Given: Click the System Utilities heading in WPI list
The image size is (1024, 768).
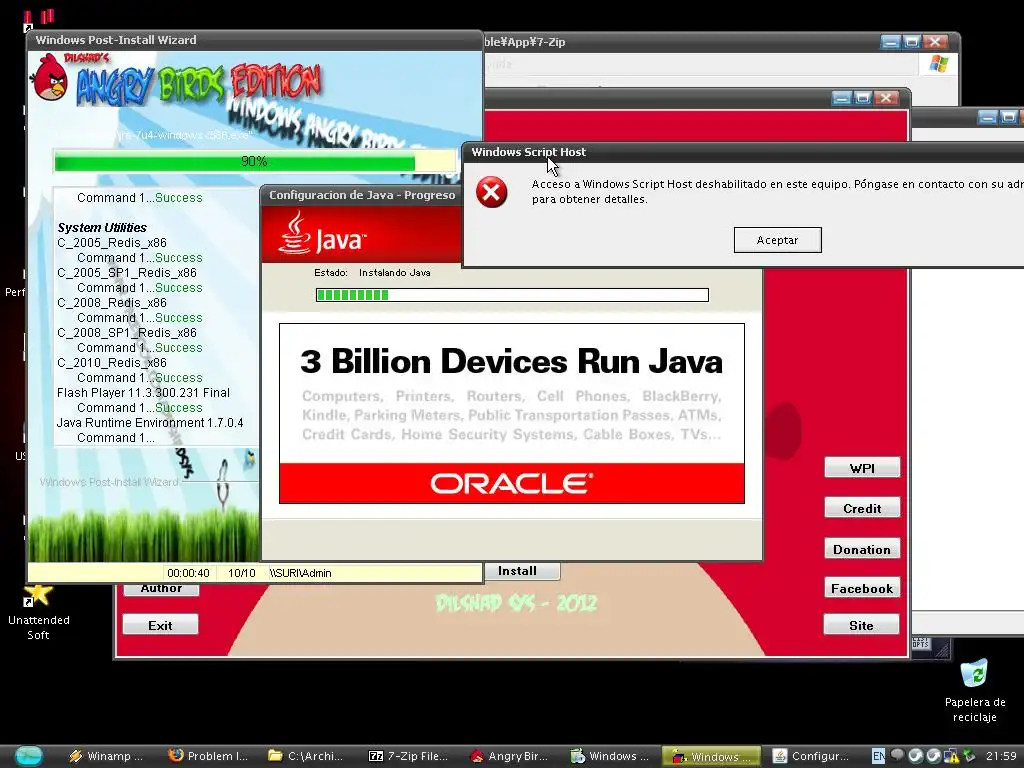Looking at the screenshot, I should tap(102, 227).
